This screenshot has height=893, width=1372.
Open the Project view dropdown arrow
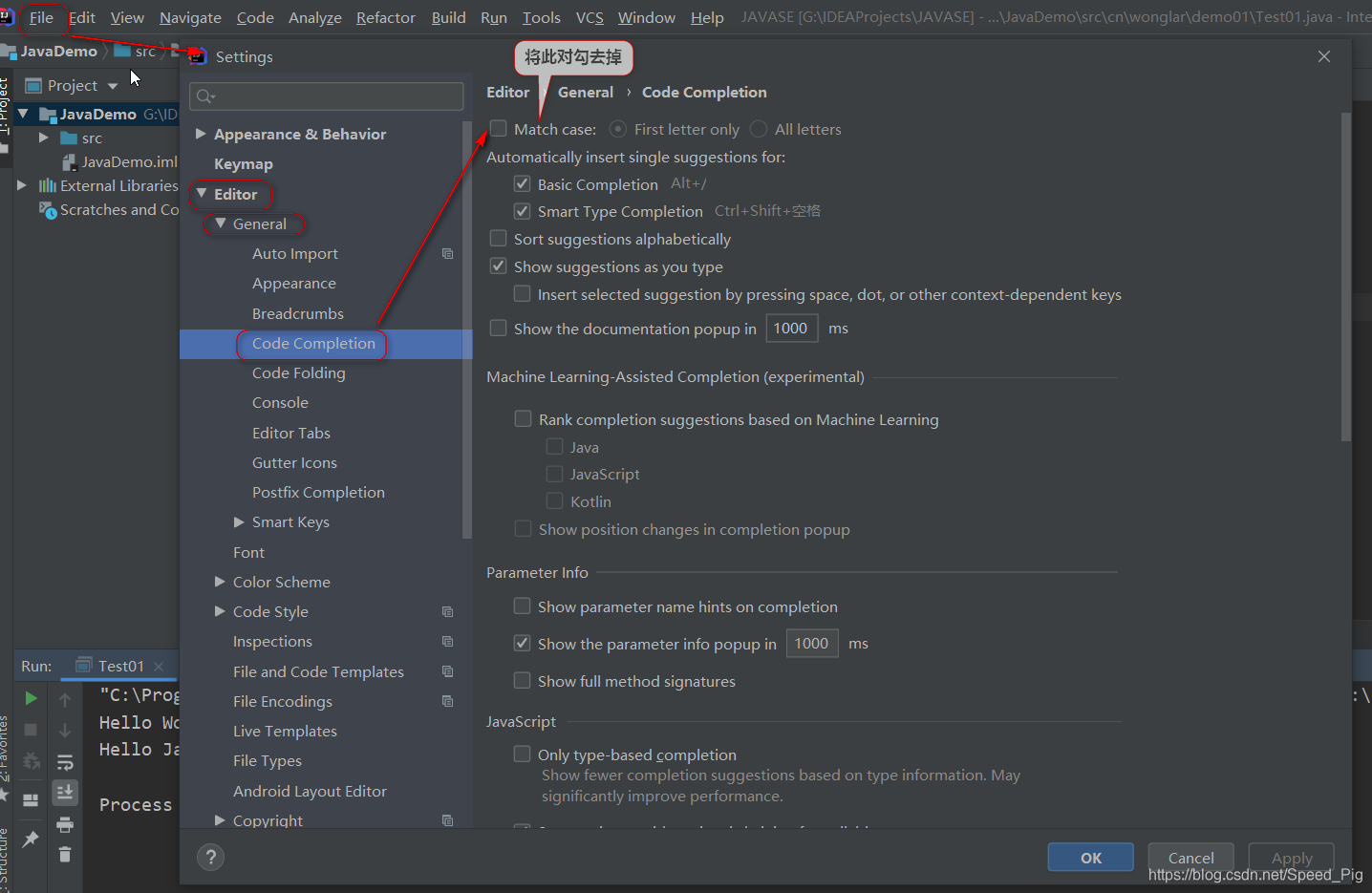pyautogui.click(x=113, y=86)
